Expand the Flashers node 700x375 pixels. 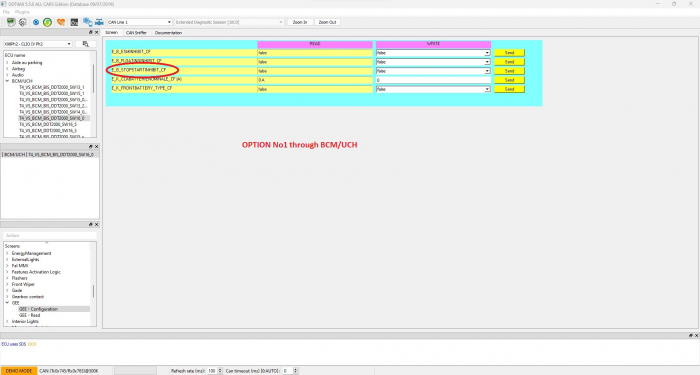tap(7, 278)
